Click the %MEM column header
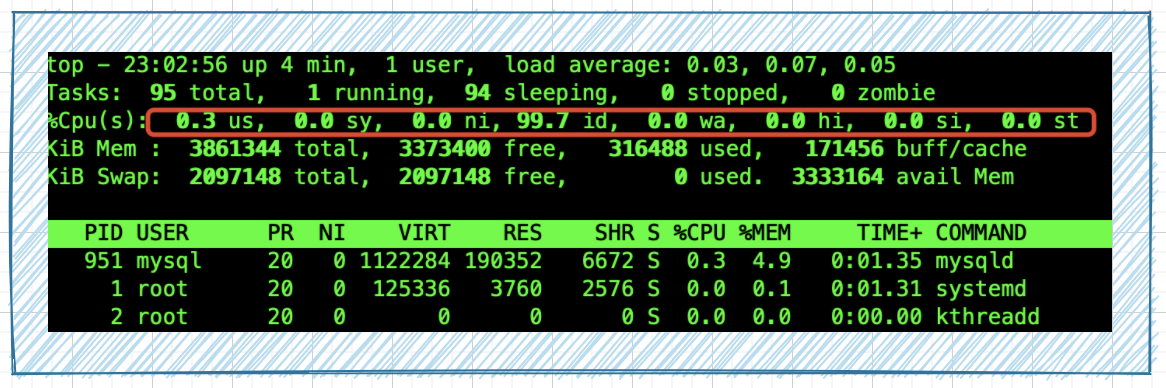1166x388 pixels. 764,233
